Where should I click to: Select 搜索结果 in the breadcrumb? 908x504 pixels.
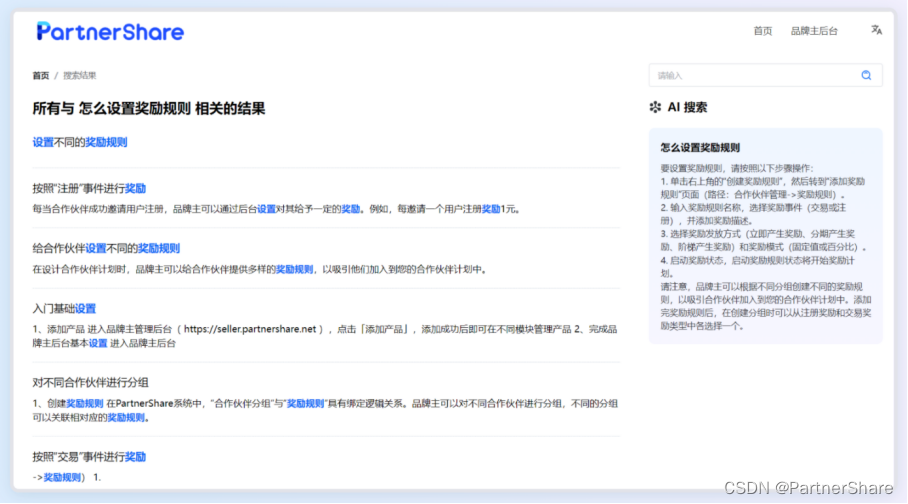79,75
